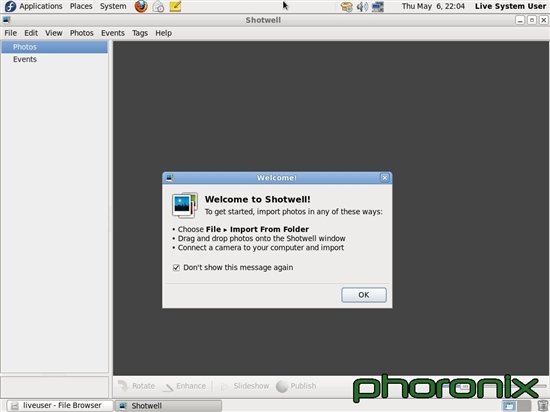Open the Trash icon in bottom panel
550x412 pixels.
543,406
